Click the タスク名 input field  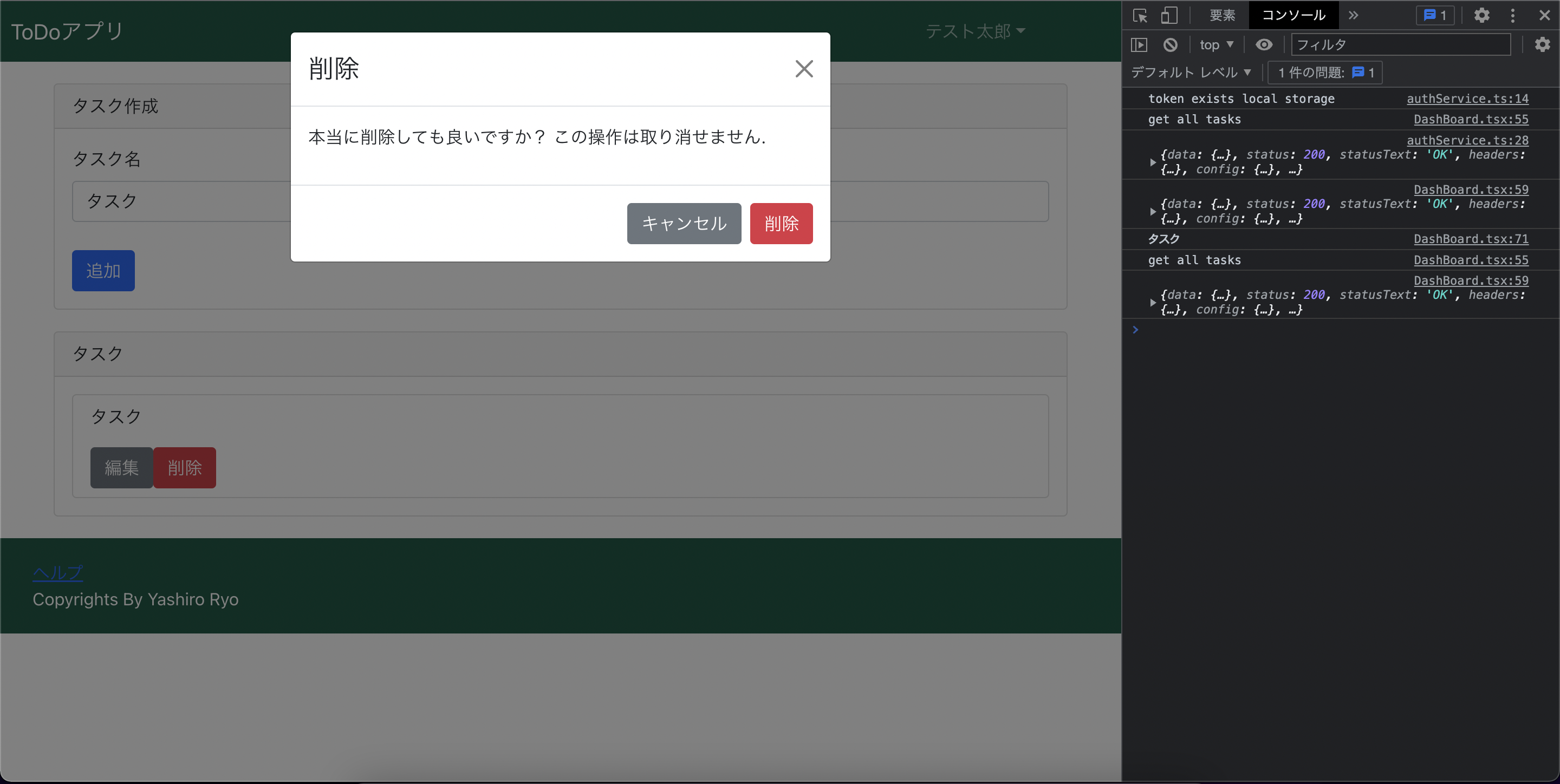(x=560, y=201)
